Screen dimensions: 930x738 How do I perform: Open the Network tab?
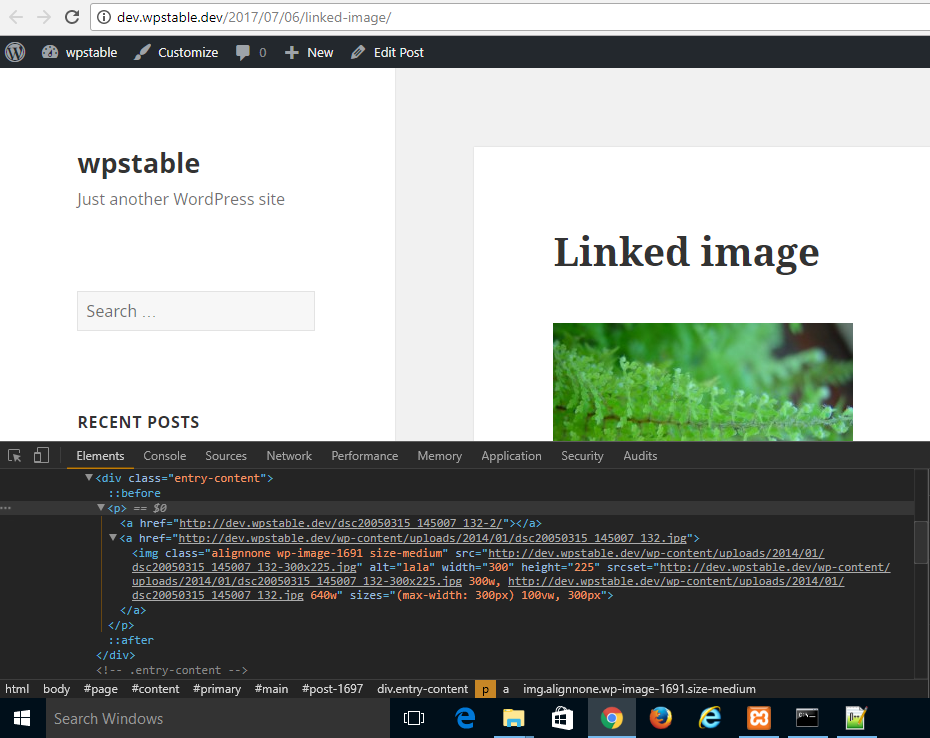tap(289, 456)
